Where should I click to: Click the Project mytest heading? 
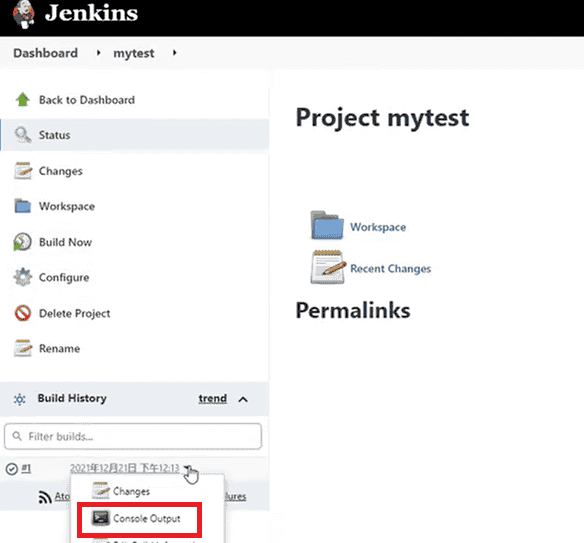(x=382, y=118)
